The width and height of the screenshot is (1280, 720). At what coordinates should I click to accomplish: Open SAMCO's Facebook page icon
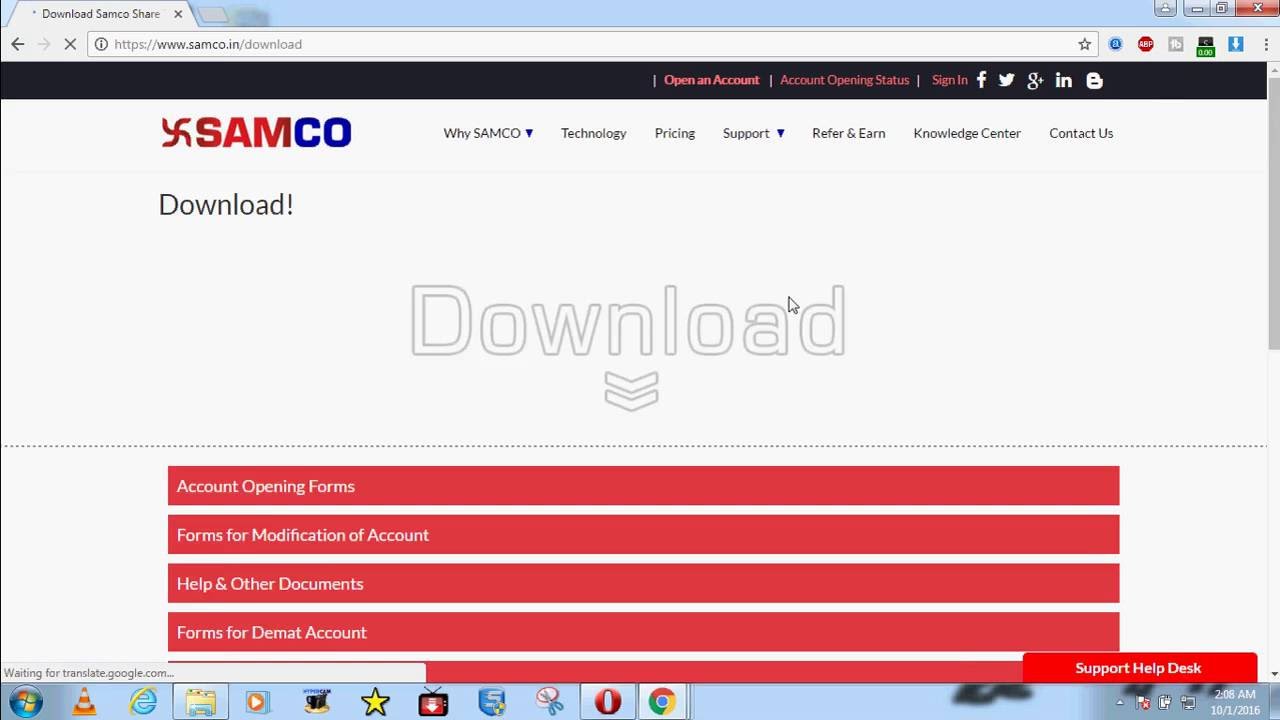[x=981, y=80]
